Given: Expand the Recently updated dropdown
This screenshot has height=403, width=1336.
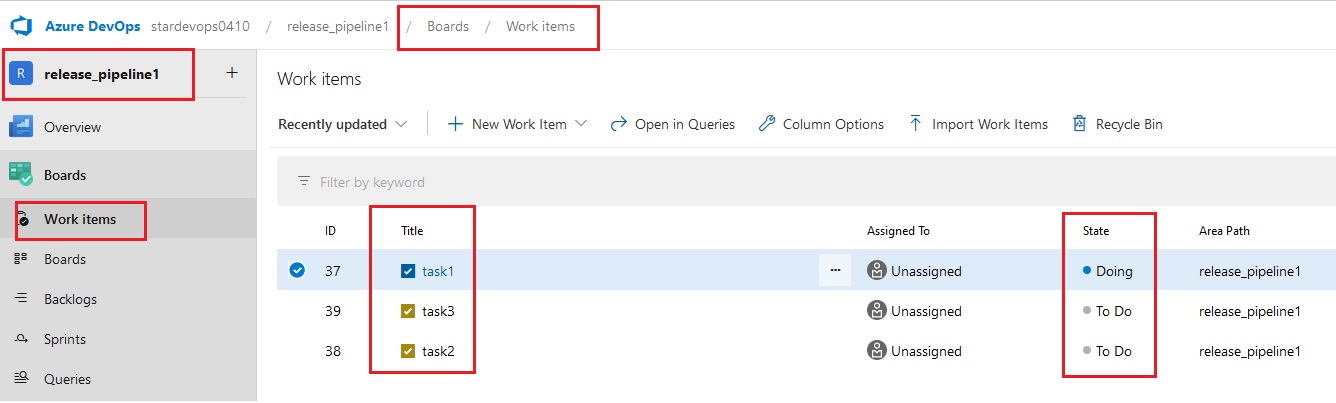Looking at the screenshot, I should (x=343, y=124).
